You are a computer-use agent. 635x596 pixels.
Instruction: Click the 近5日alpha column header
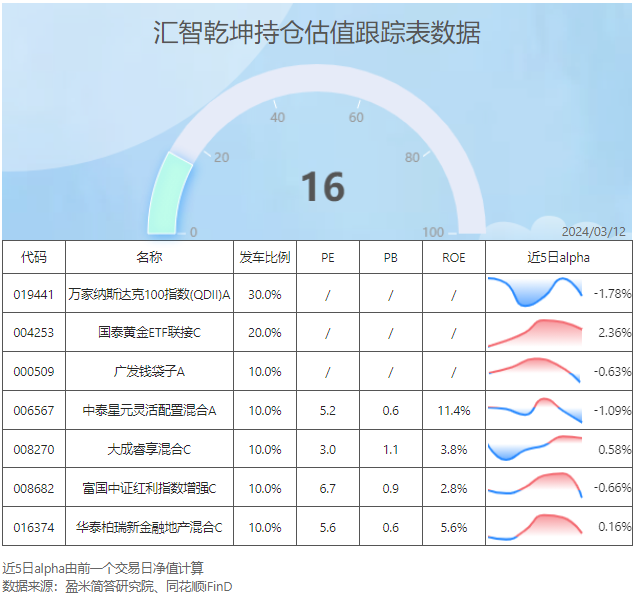[558, 257]
